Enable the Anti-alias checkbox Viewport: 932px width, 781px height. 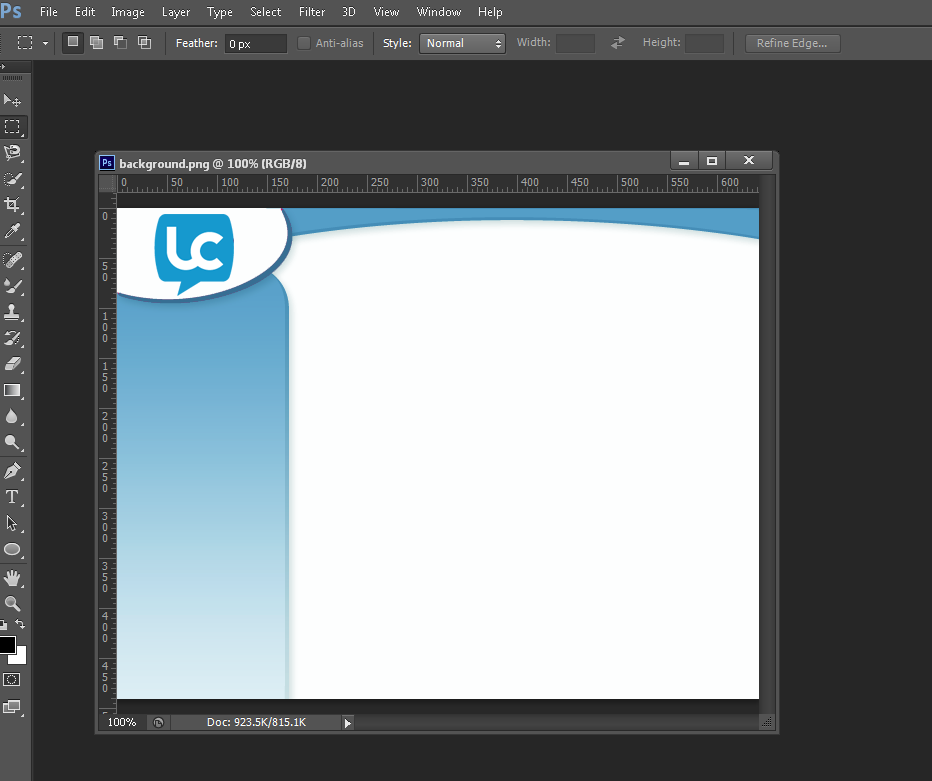304,43
